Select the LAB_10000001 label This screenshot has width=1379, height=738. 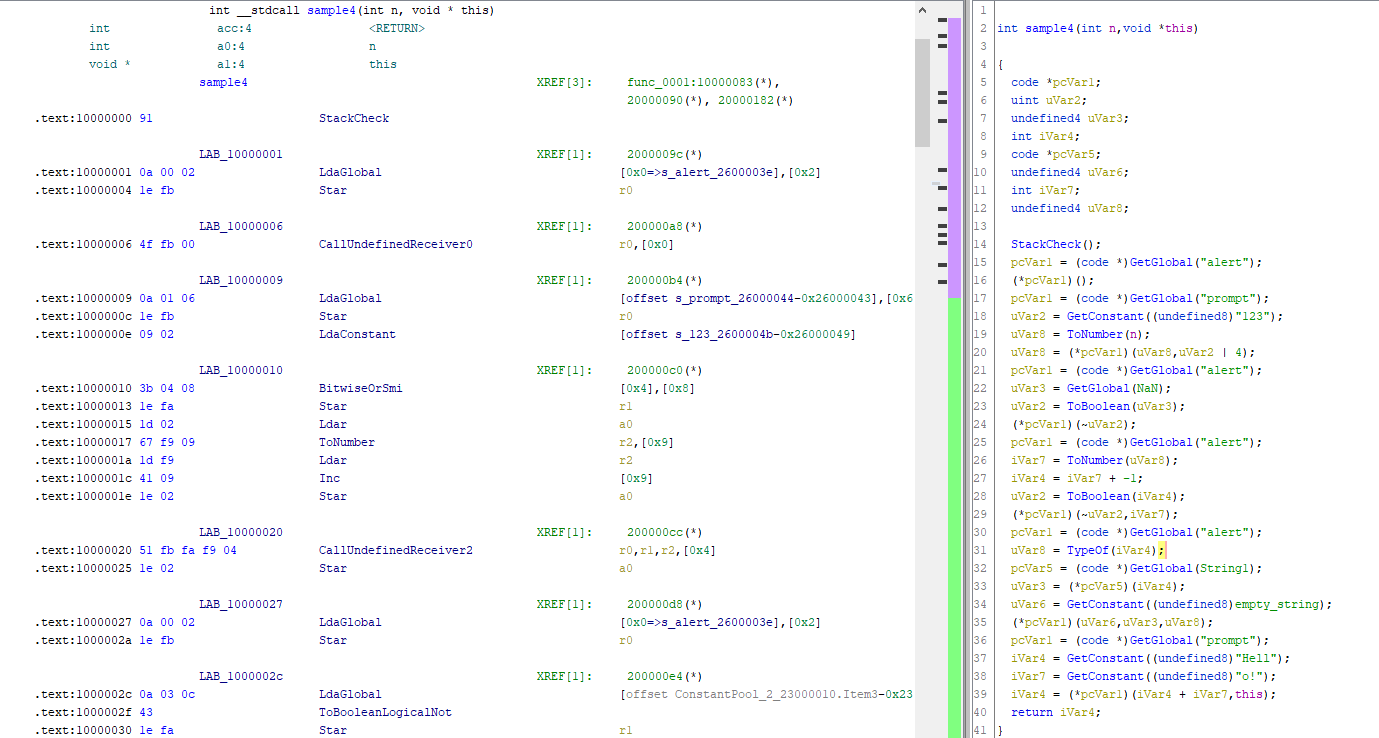241,154
